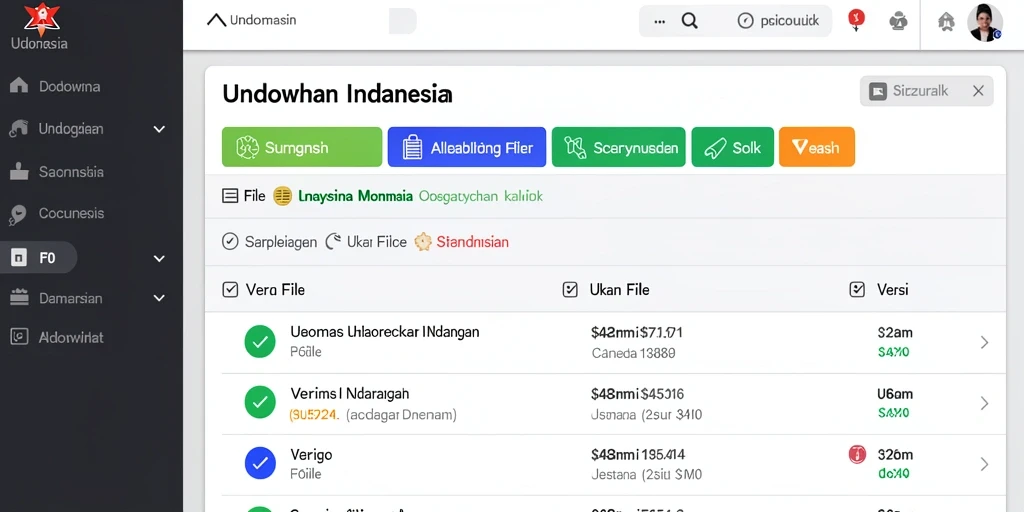
Task: Click the orange Veash button
Action: 817,147
